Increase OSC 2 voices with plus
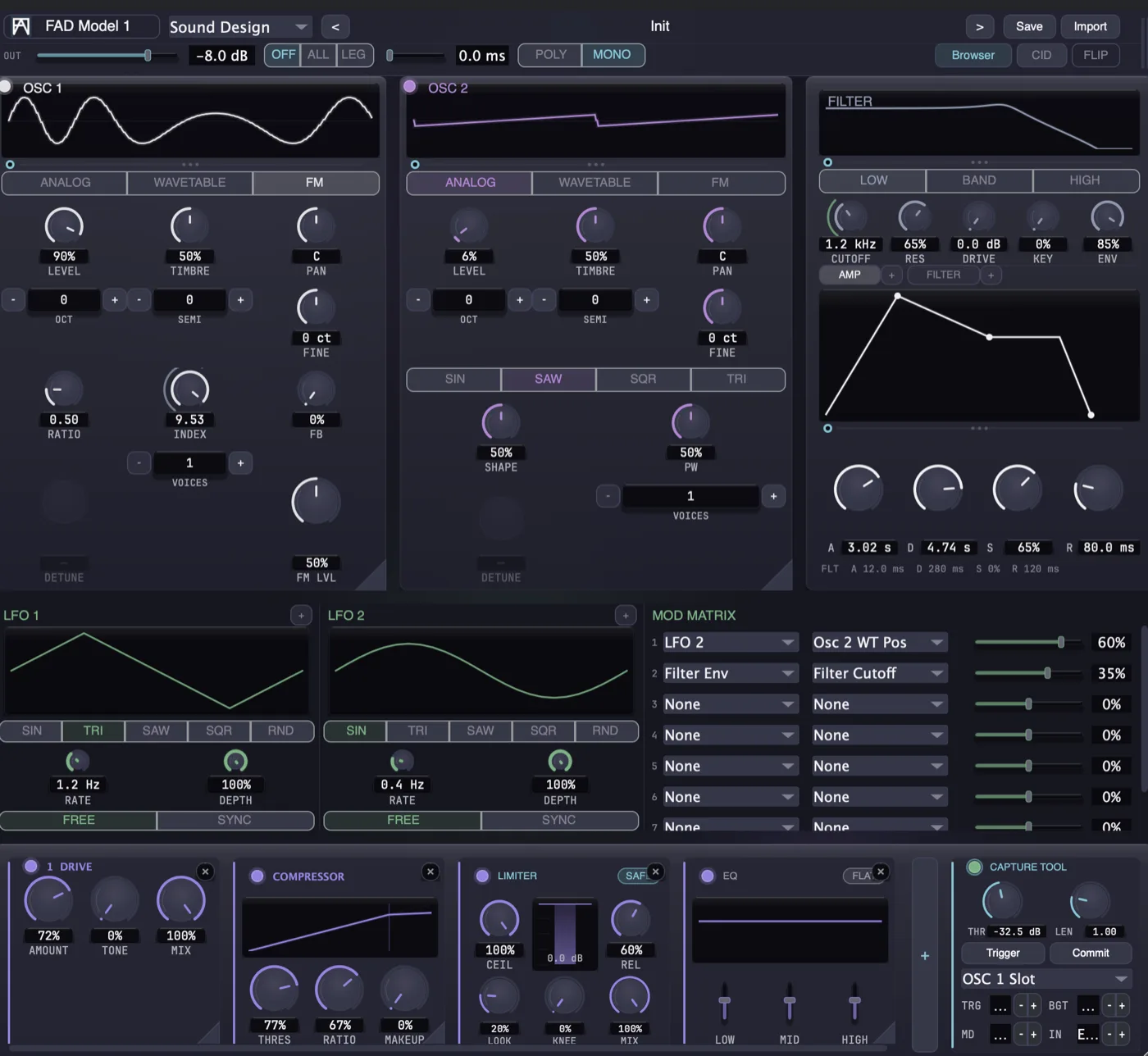This screenshot has width=1148, height=1056. (773, 496)
